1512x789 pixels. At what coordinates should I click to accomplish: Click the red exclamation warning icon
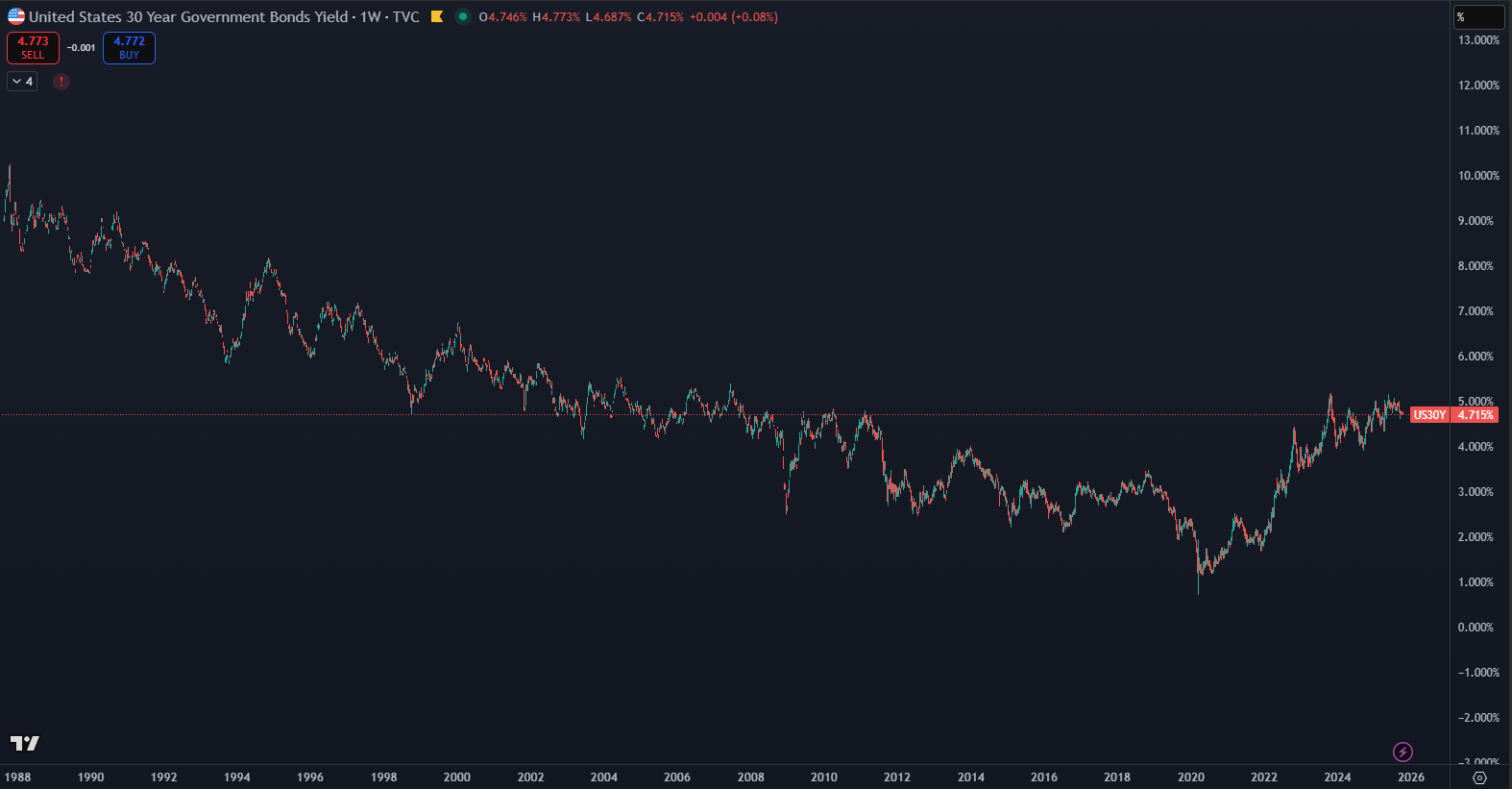pyautogui.click(x=61, y=82)
